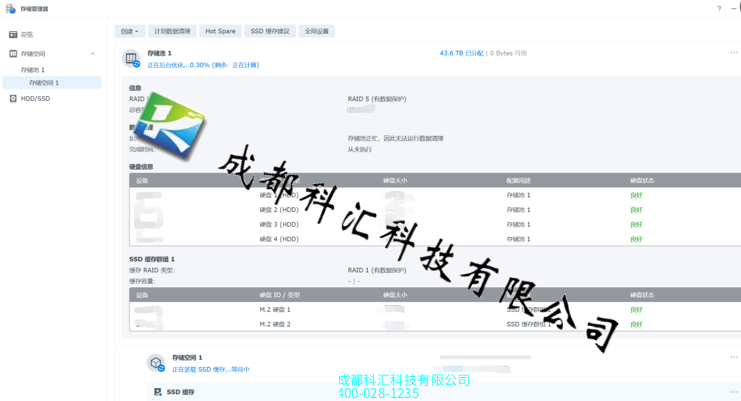Click the SSD 缓存 icon at the bottom
The height and width of the screenshot is (401, 741).
point(158,392)
